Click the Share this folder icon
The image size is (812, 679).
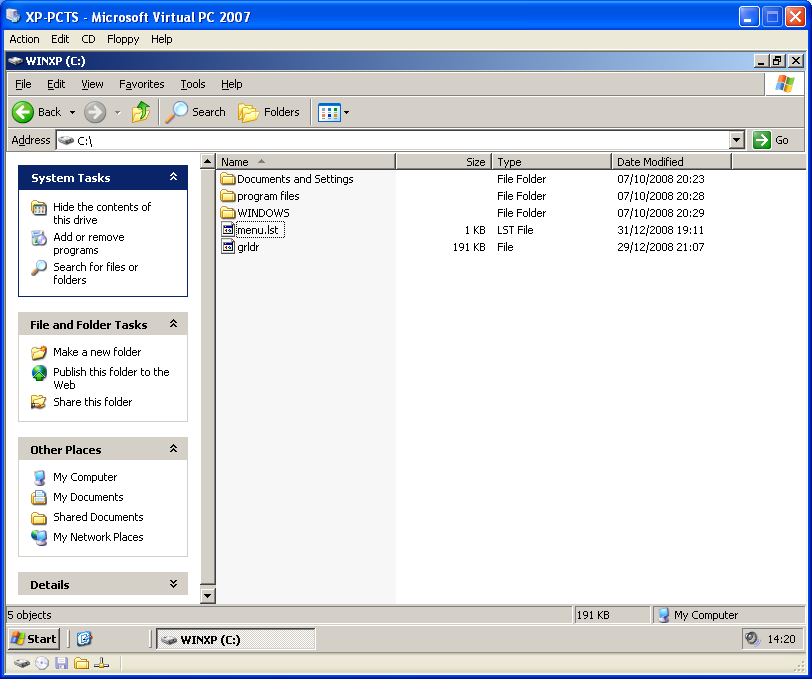[39, 402]
